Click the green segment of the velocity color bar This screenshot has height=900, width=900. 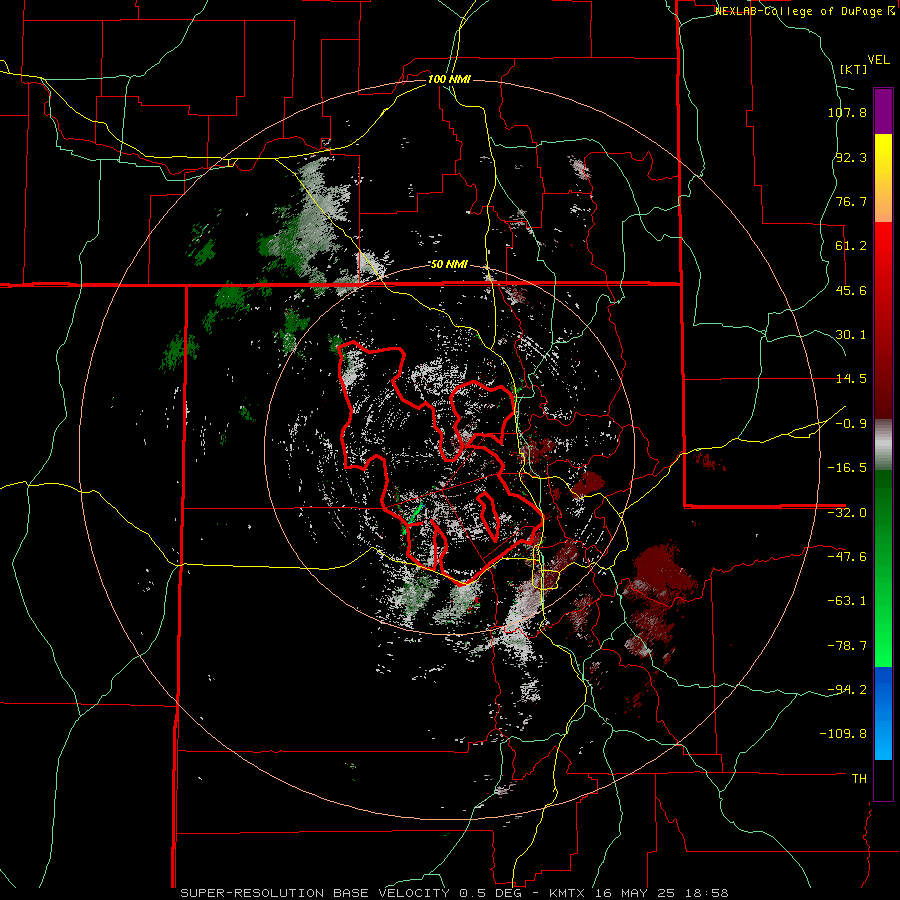point(883,568)
